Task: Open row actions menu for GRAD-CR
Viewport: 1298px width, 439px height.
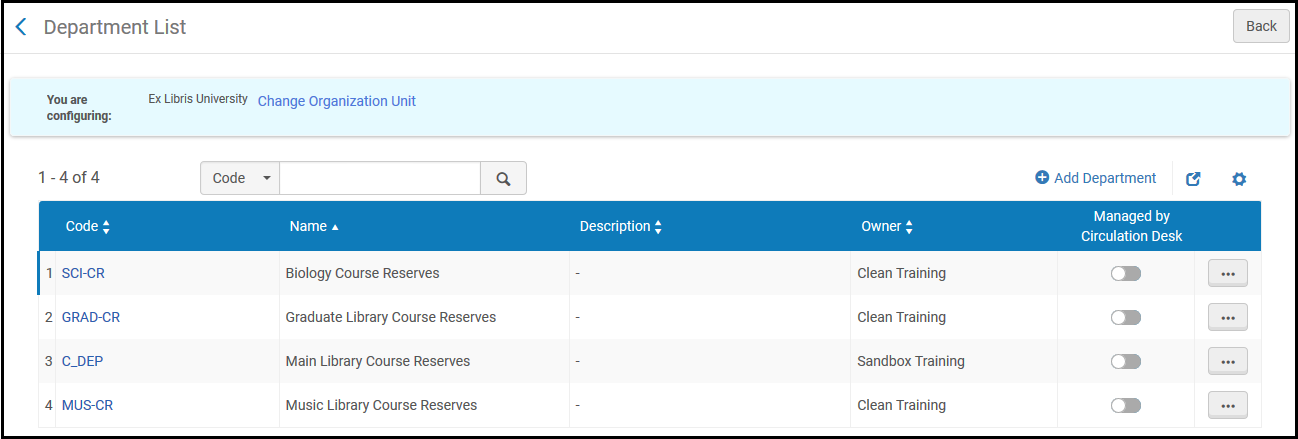Action: [x=1227, y=317]
